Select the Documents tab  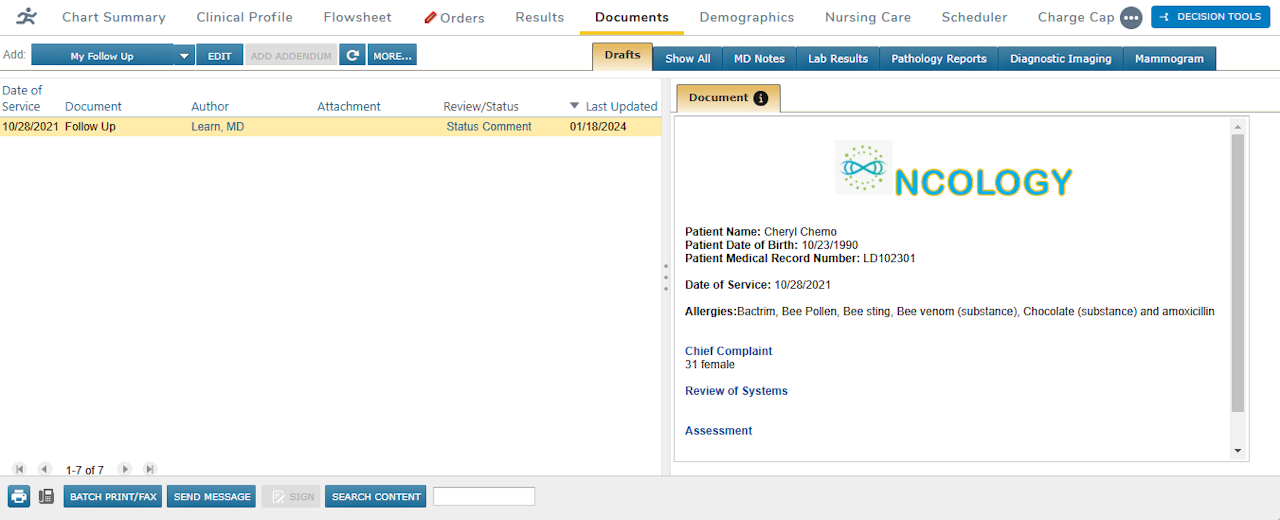tap(632, 17)
